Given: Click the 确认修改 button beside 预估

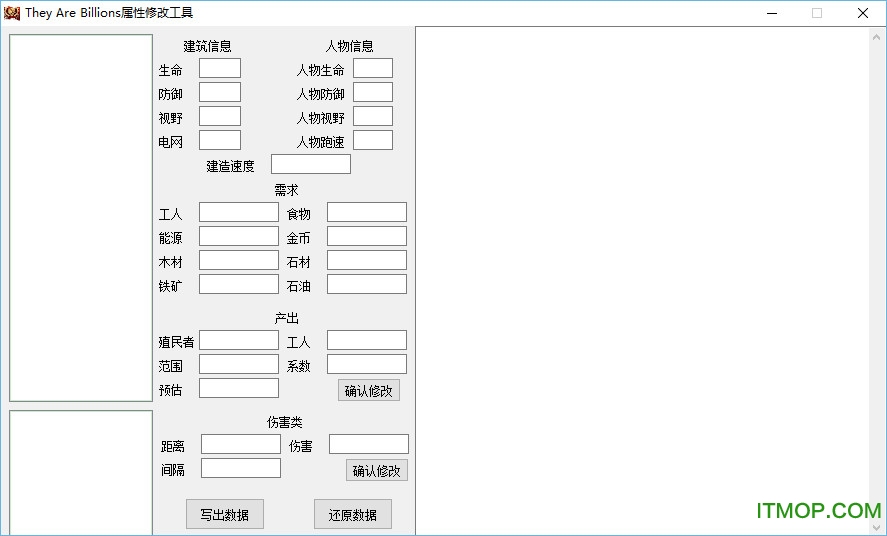Looking at the screenshot, I should click(369, 390).
